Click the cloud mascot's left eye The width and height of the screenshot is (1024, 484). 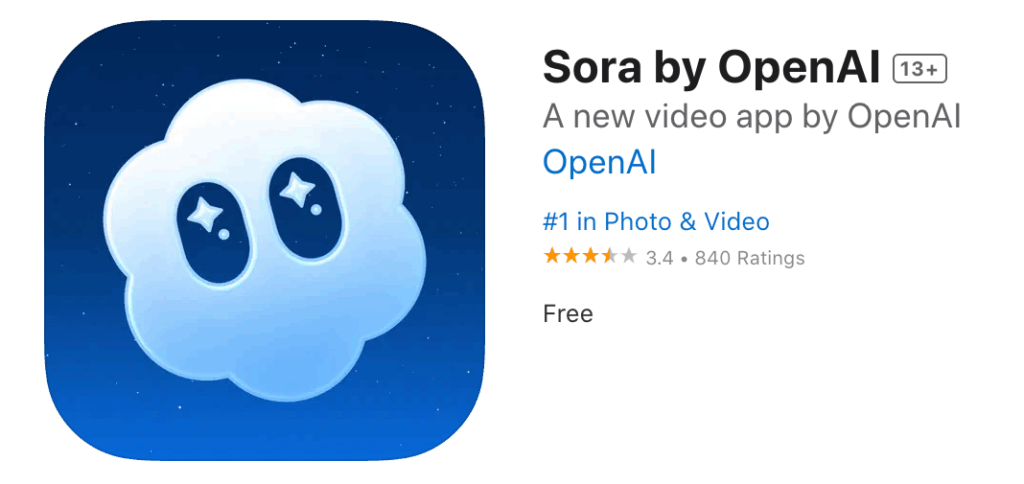point(213,233)
